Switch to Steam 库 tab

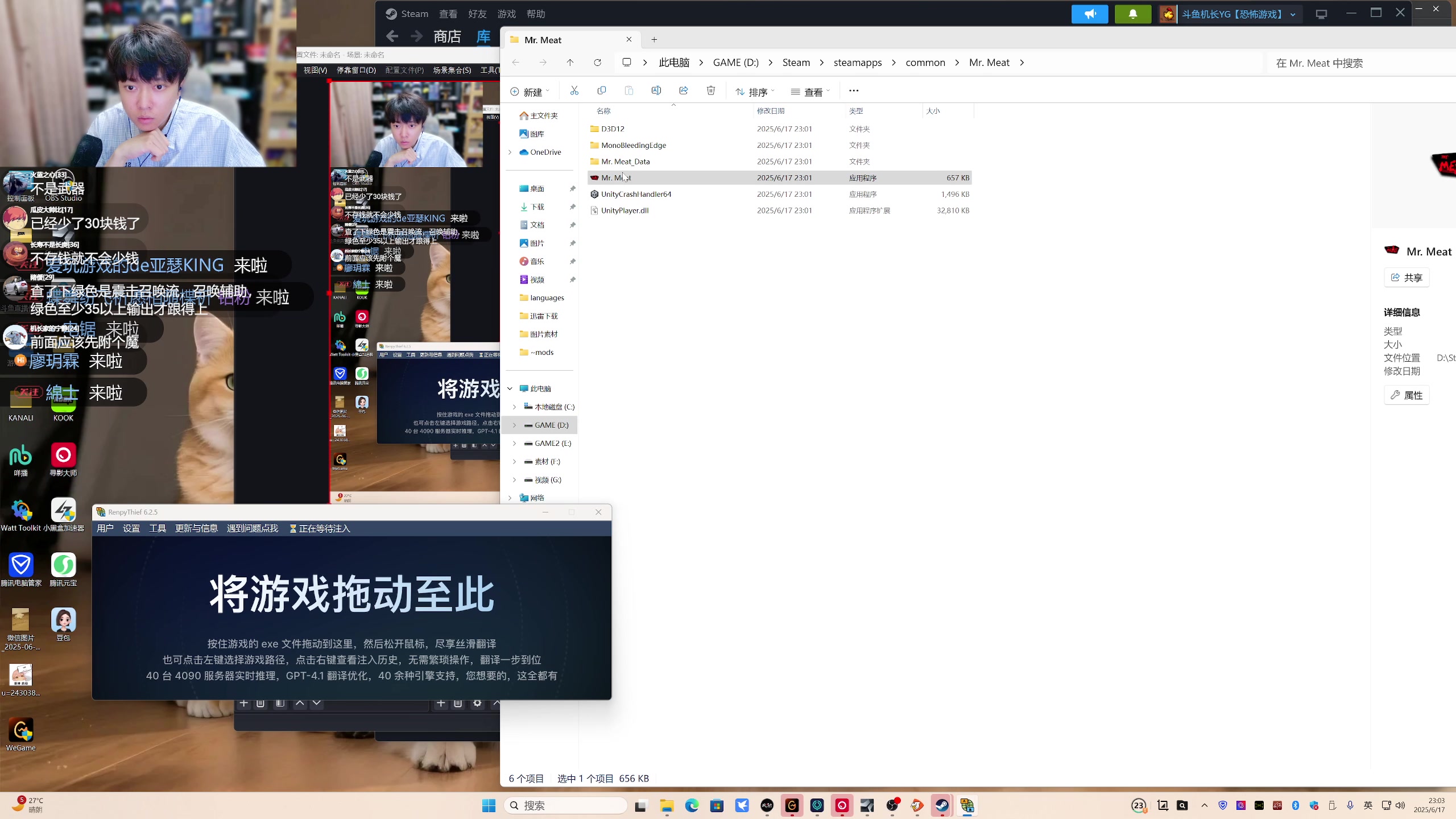(x=483, y=36)
